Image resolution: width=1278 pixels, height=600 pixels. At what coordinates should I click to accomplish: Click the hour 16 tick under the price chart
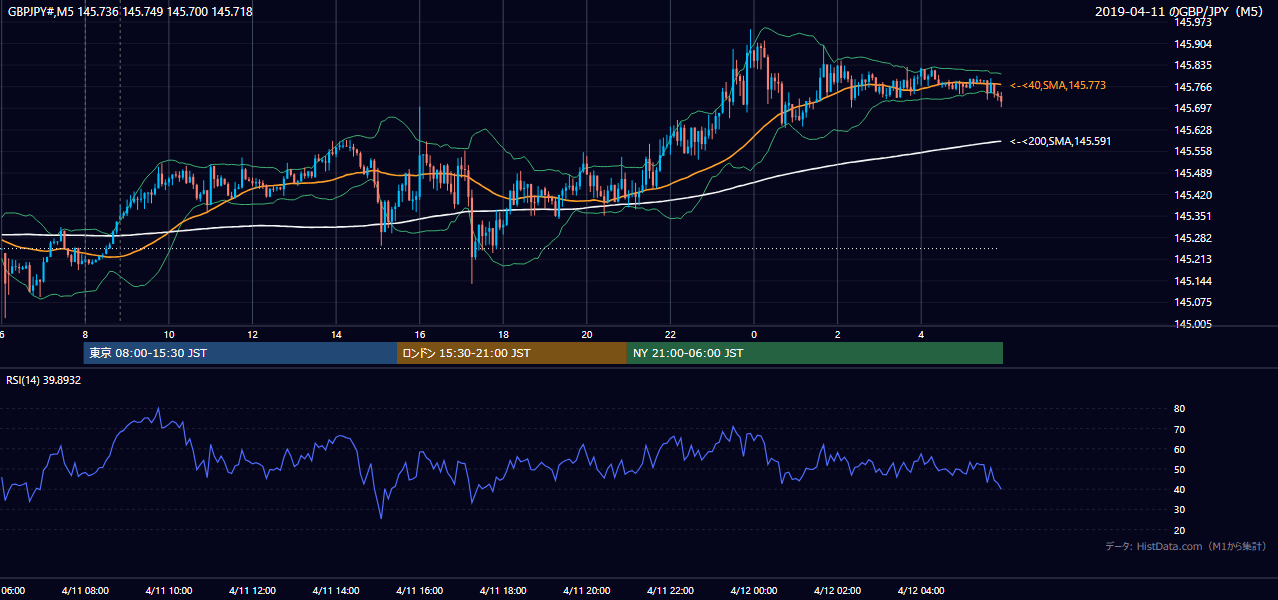(420, 335)
